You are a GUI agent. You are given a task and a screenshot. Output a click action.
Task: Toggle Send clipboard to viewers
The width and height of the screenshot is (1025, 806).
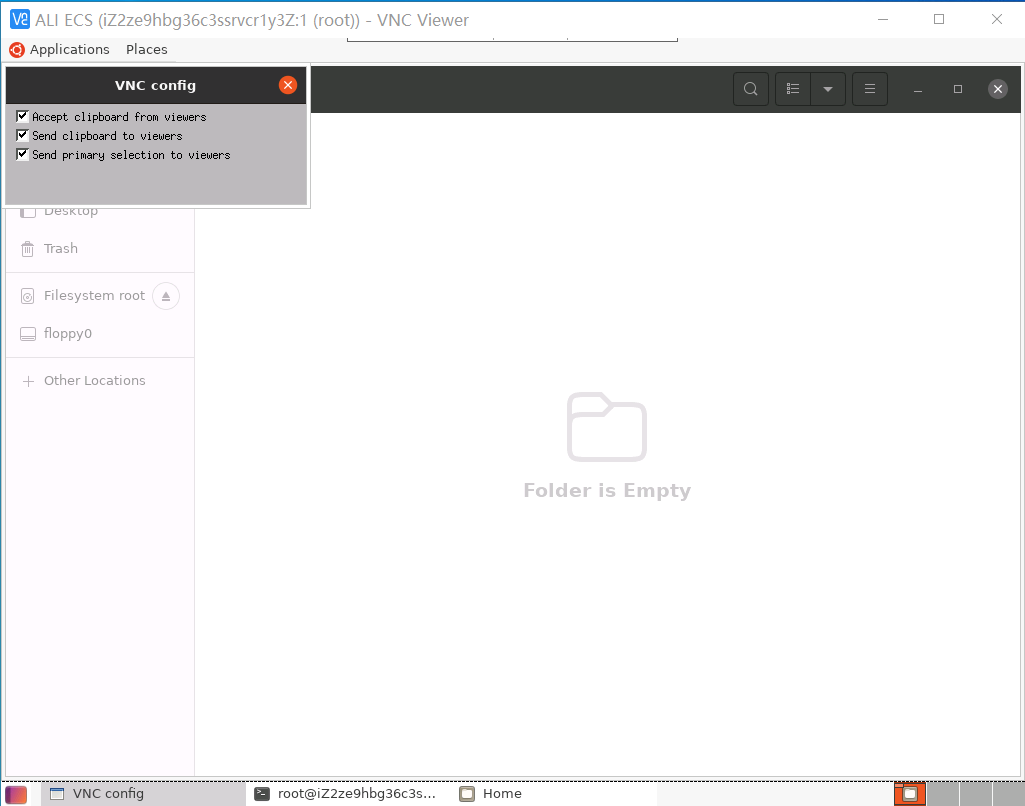click(22, 135)
